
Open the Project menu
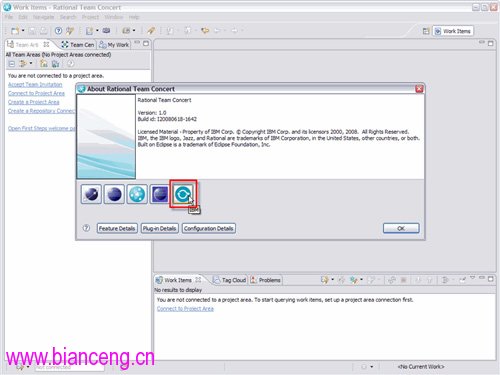(x=90, y=17)
